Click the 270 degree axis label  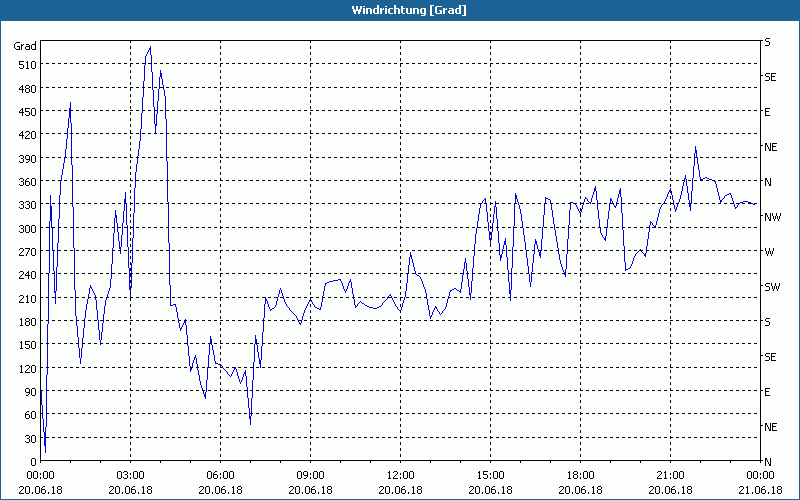(x=28, y=252)
